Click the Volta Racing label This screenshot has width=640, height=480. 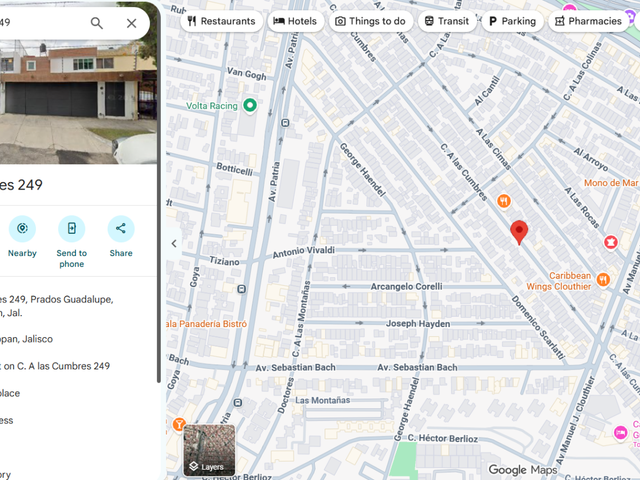coord(211,106)
